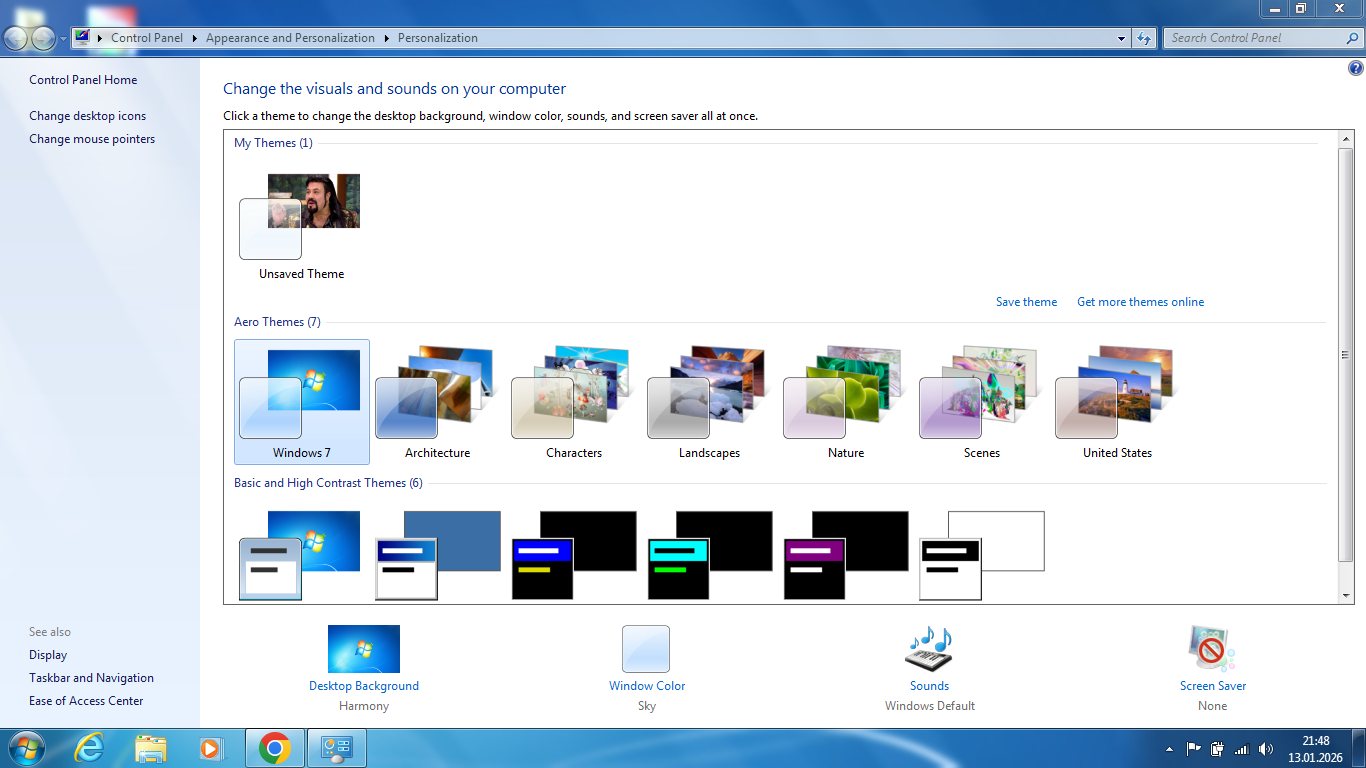This screenshot has width=1366, height=768.
Task: Click the Back navigation arrow
Action: click(x=17, y=38)
